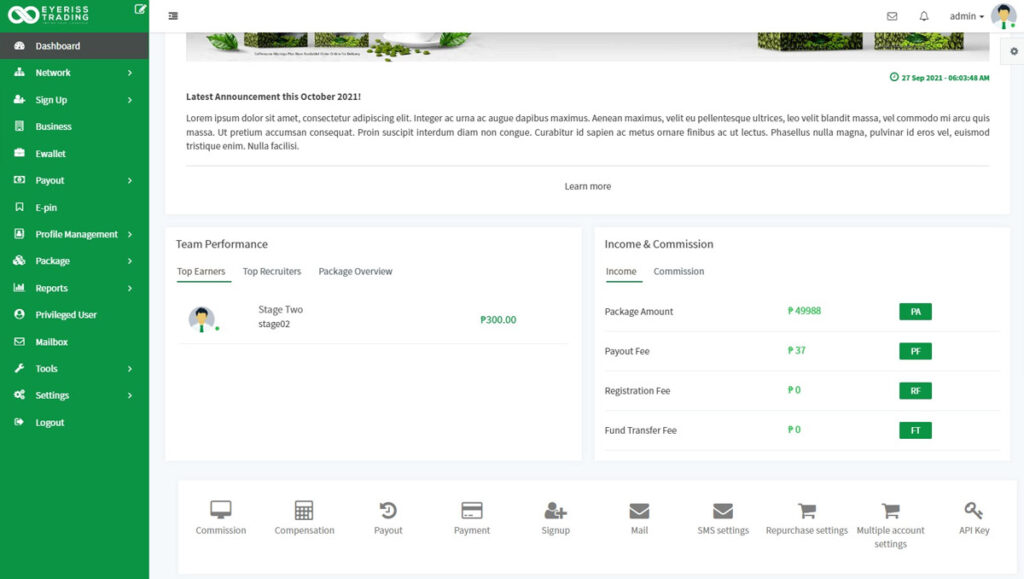Click the Stage Two earner avatar
Screen dimensions: 1024x579
(202, 319)
